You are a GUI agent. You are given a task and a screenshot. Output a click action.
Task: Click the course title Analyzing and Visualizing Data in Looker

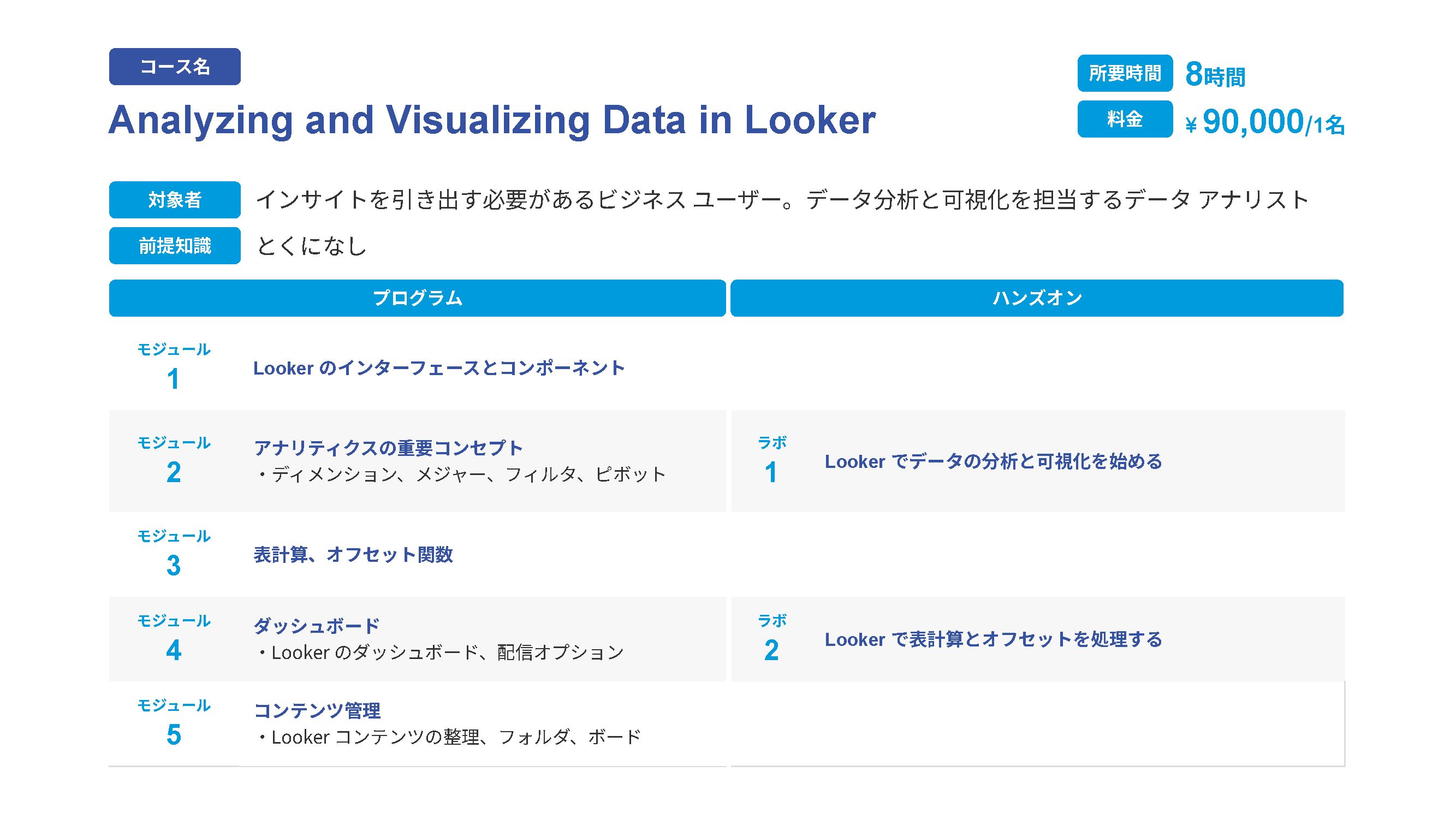492,120
